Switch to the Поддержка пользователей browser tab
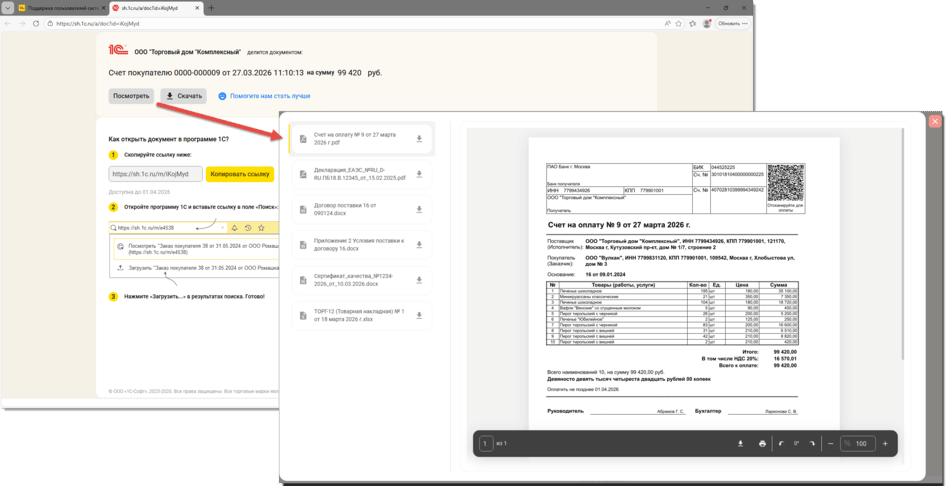Screen dimensions: 950x486 (62, 8)
